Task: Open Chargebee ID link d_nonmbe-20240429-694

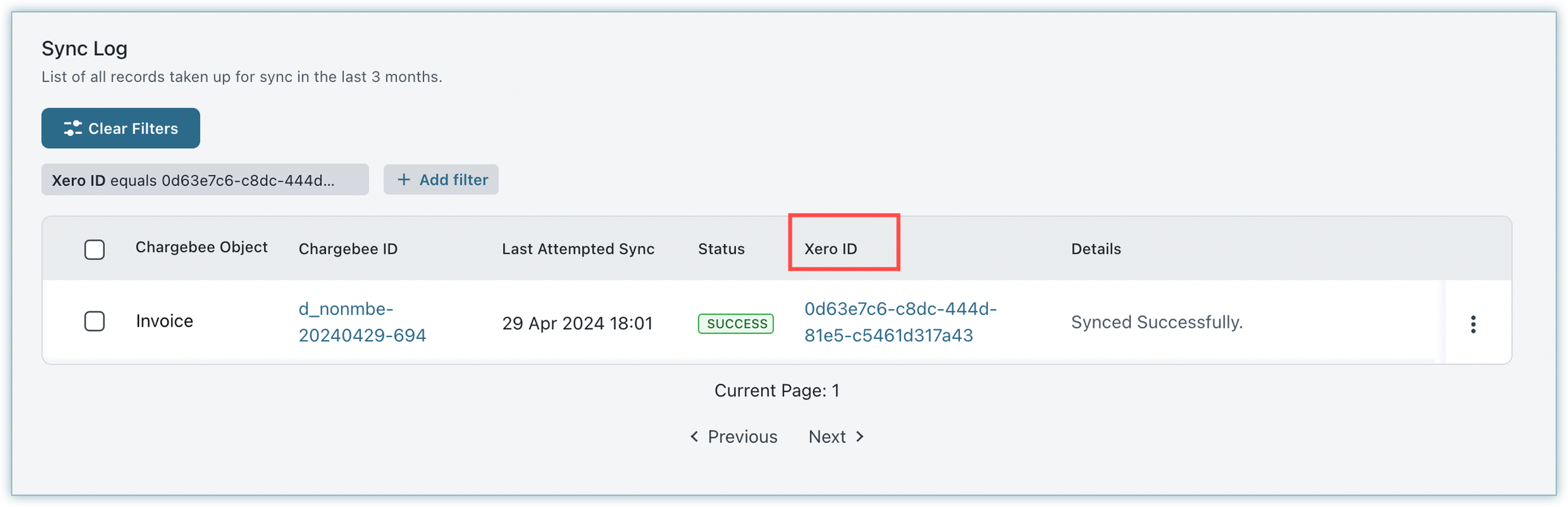Action: [x=362, y=322]
